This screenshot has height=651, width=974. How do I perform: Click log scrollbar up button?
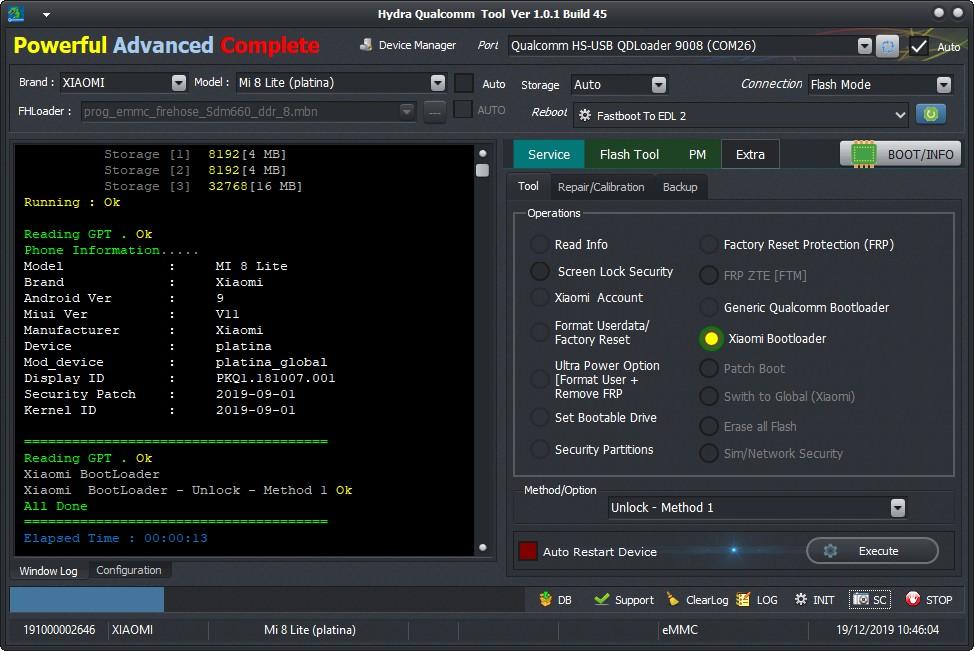[483, 153]
